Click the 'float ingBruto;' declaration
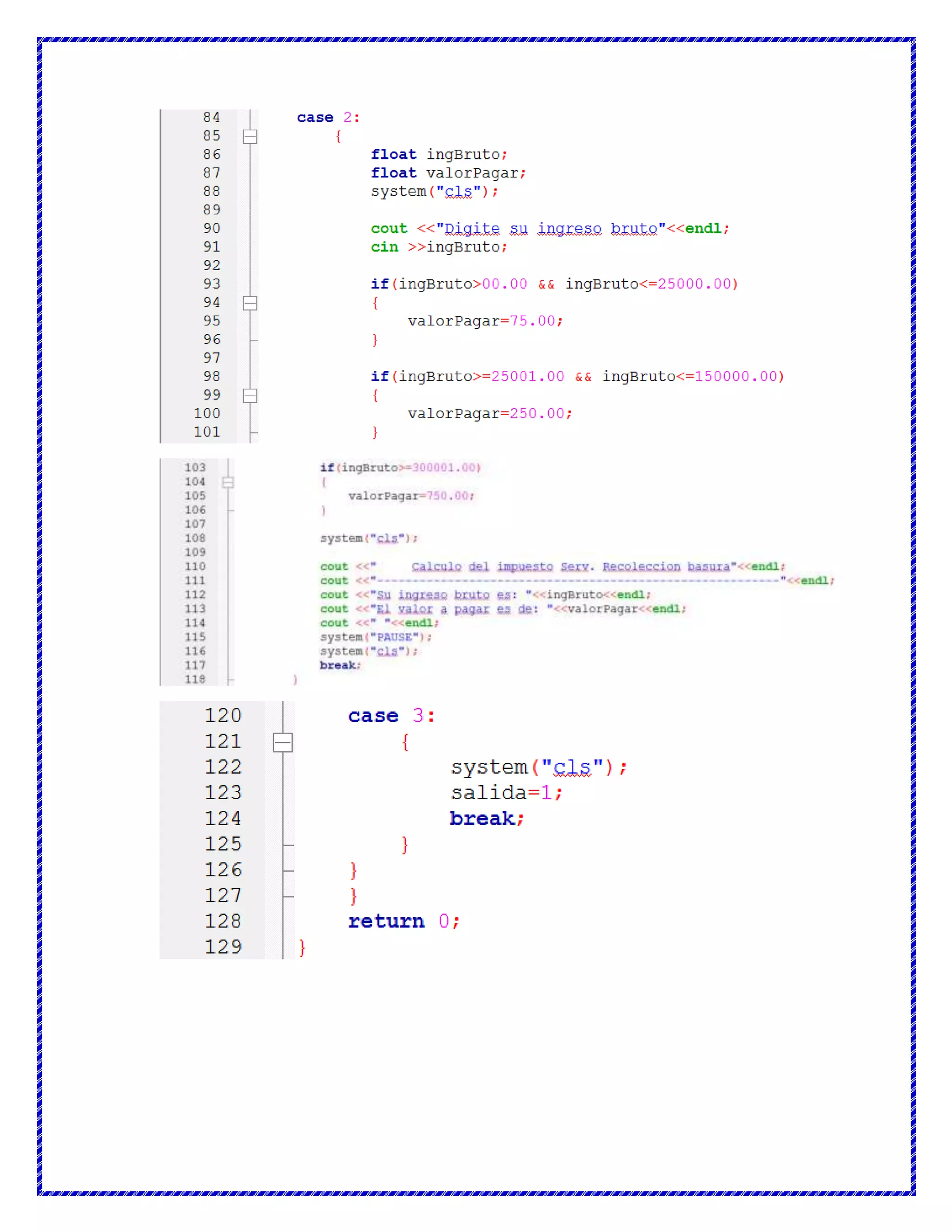This screenshot has height=1232, width=952. point(439,154)
